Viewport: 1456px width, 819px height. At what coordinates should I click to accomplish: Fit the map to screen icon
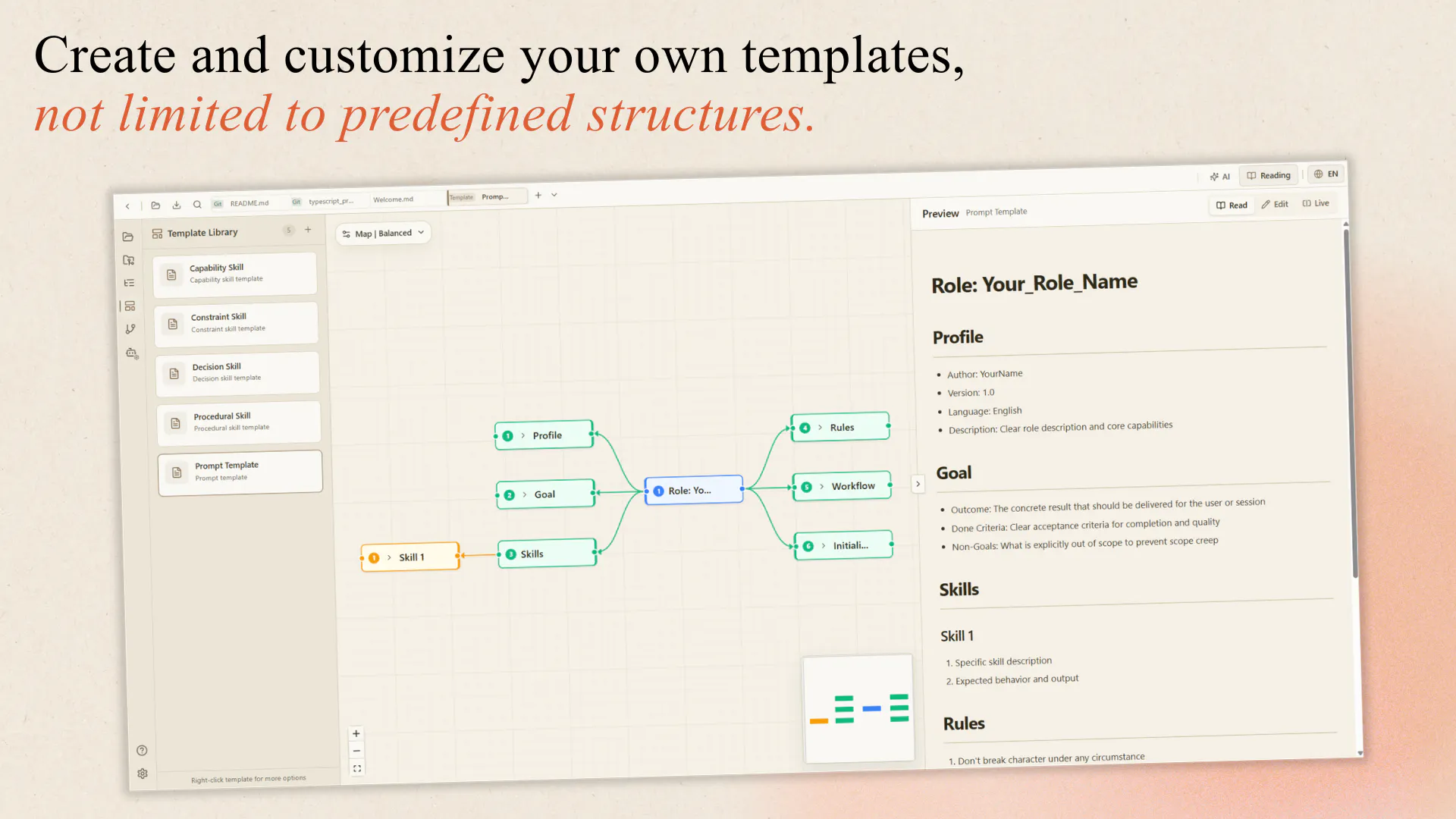point(356,768)
